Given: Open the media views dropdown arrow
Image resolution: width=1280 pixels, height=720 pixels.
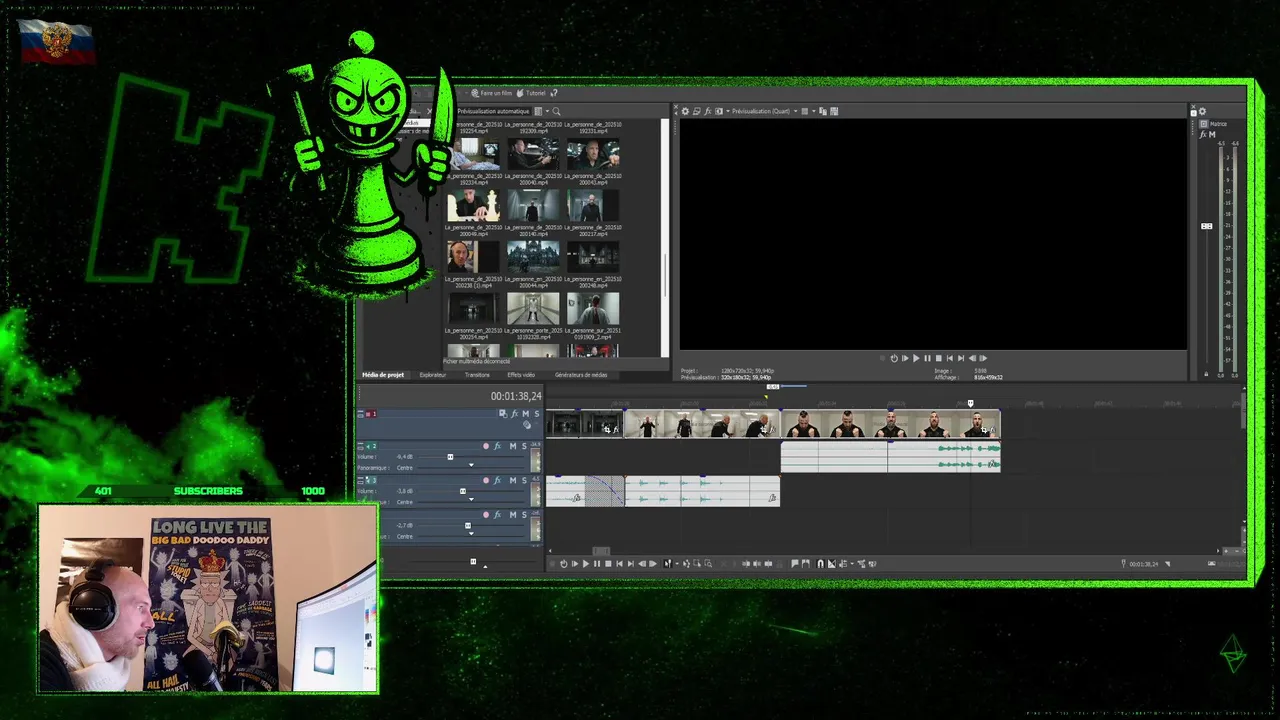Looking at the screenshot, I should (547, 111).
